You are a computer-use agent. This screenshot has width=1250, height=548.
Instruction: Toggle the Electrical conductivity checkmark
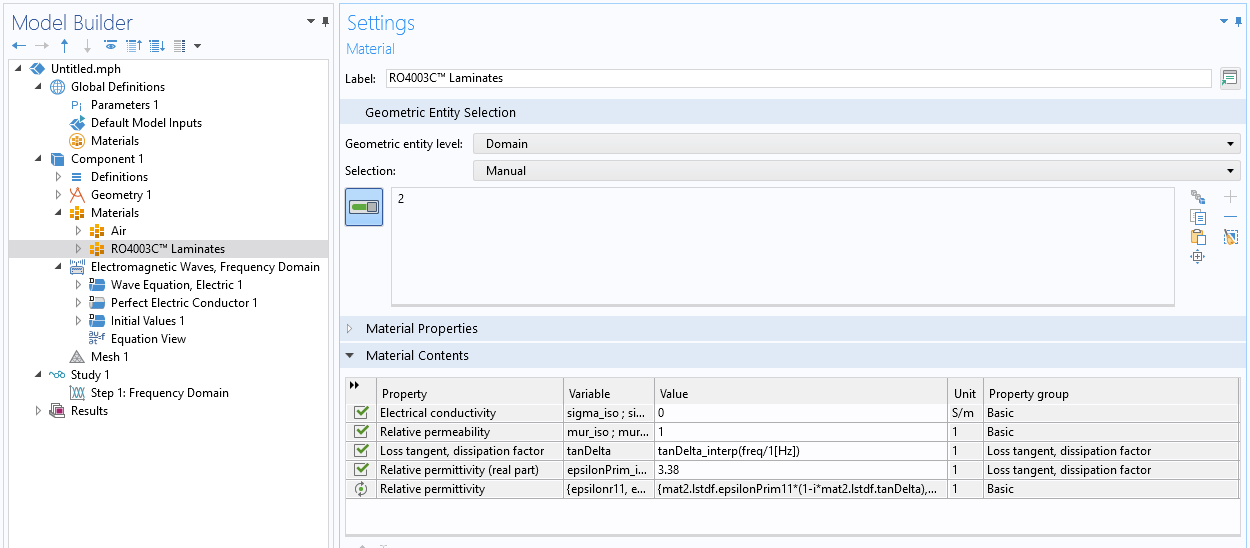[x=361, y=413]
